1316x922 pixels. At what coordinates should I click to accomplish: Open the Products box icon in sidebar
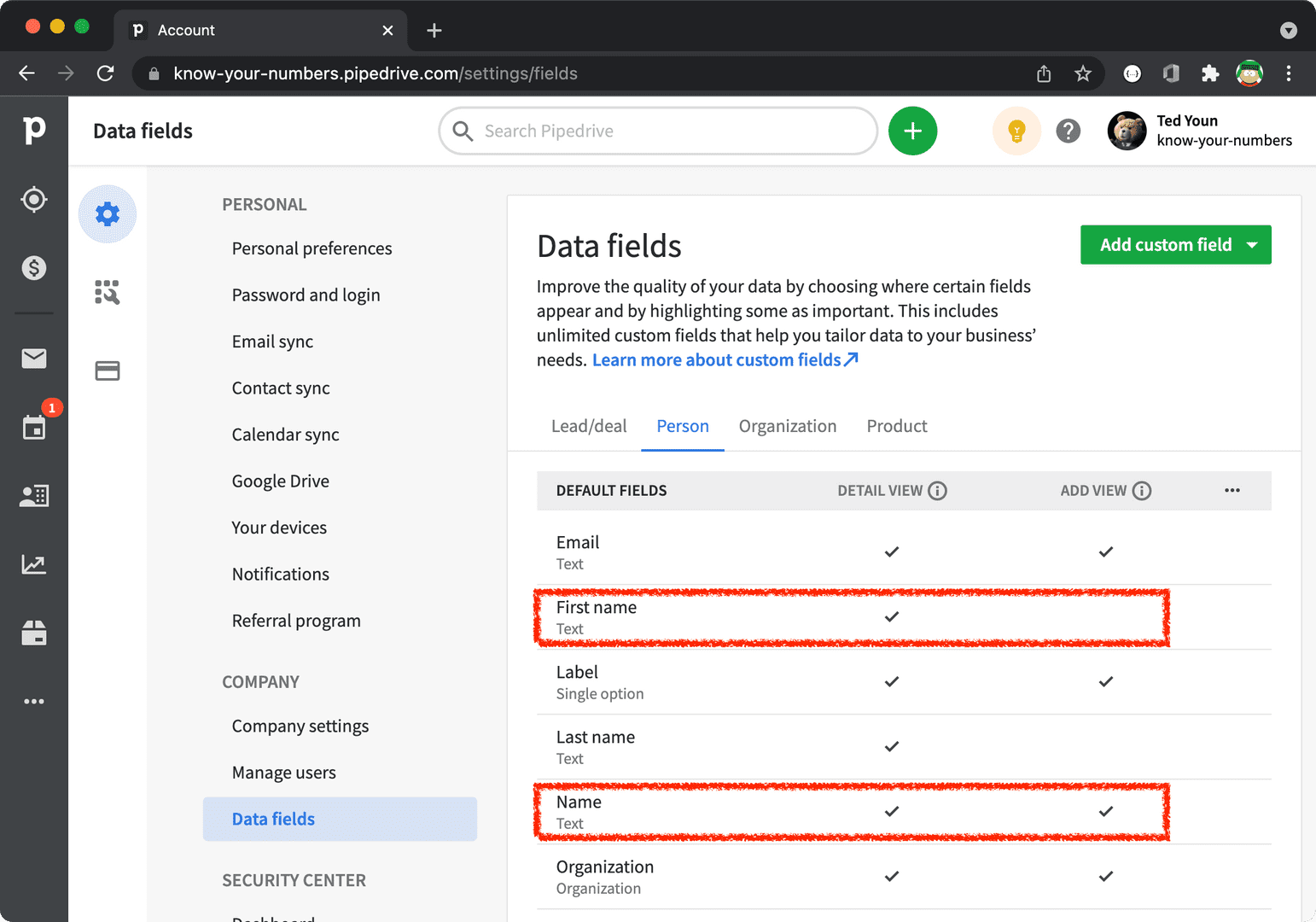(34, 633)
